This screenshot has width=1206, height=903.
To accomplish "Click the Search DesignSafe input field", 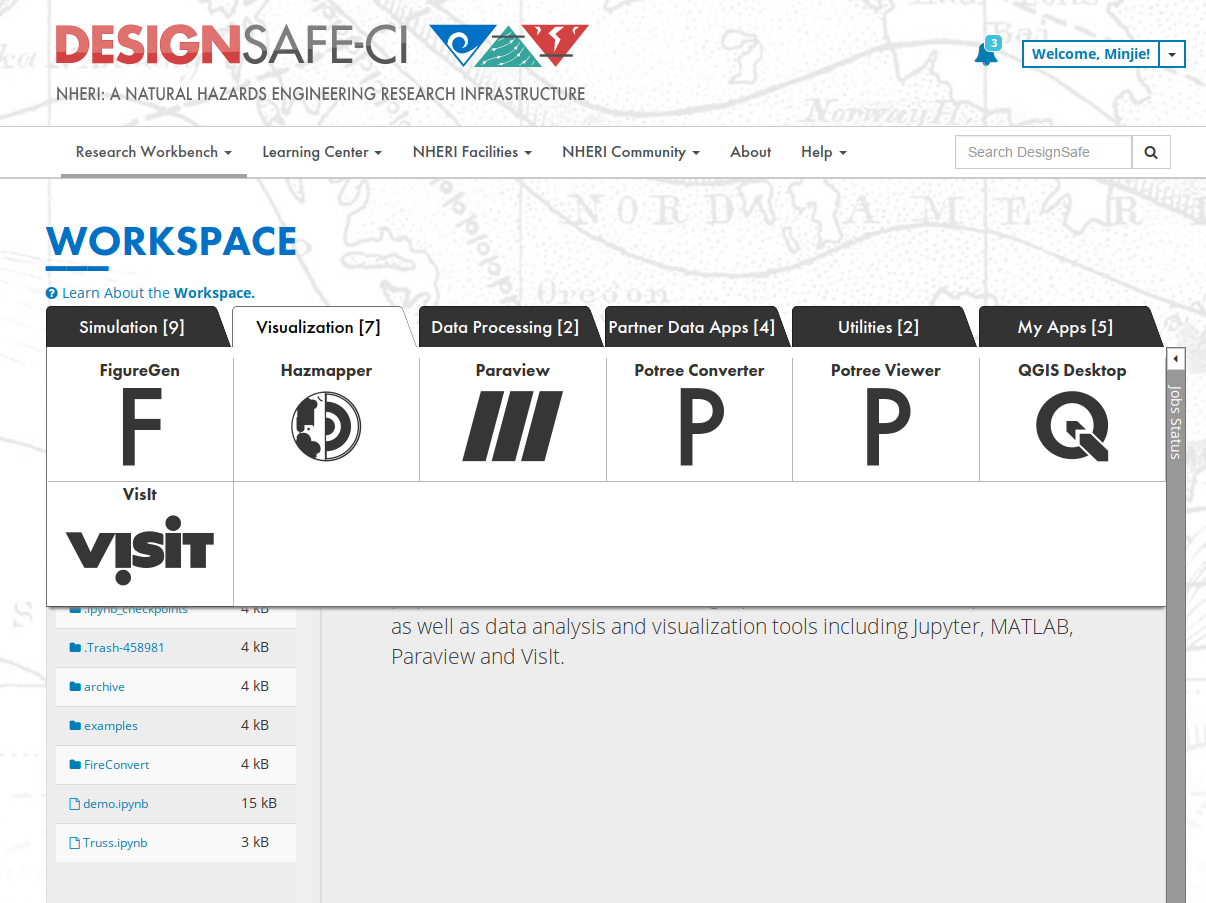I will point(1044,153).
